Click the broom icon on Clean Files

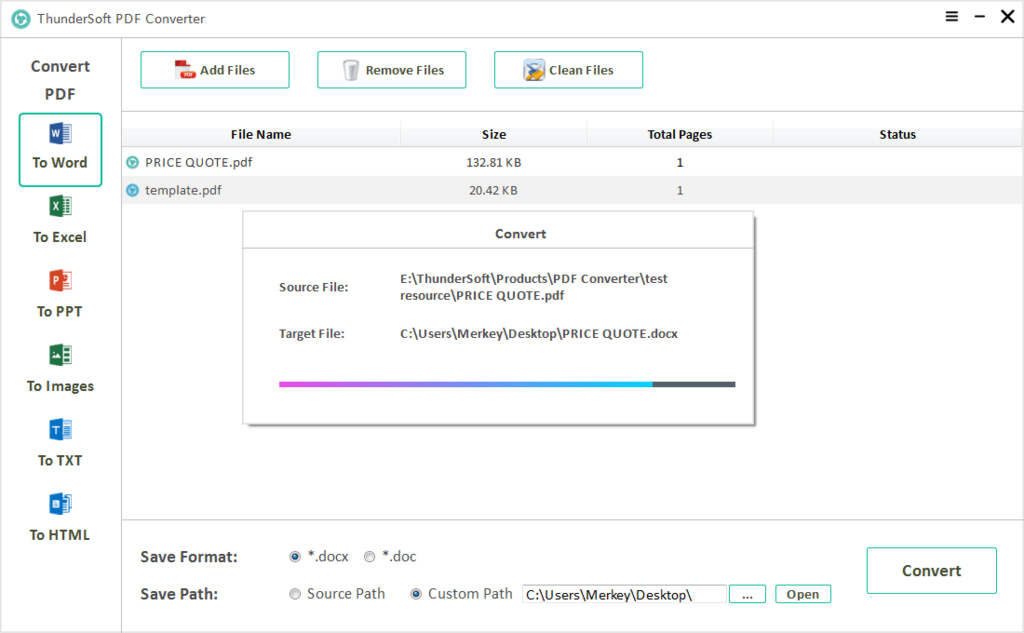point(534,70)
